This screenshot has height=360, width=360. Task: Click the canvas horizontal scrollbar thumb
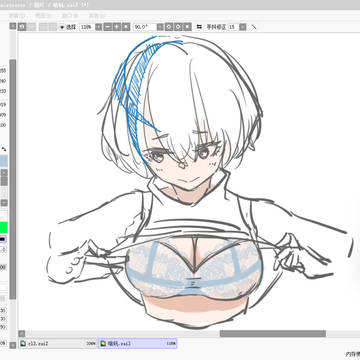273,333
